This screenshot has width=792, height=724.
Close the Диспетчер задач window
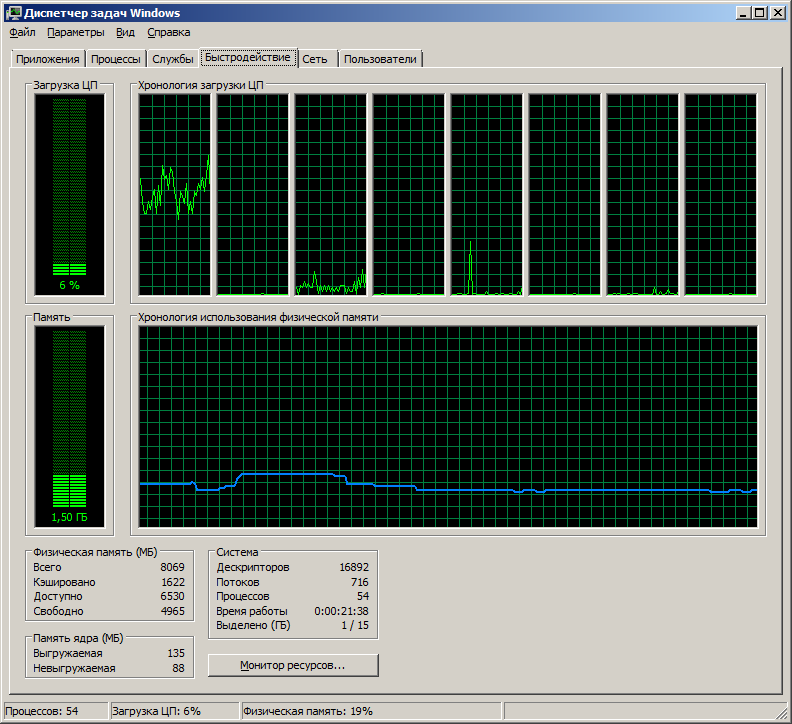point(777,13)
